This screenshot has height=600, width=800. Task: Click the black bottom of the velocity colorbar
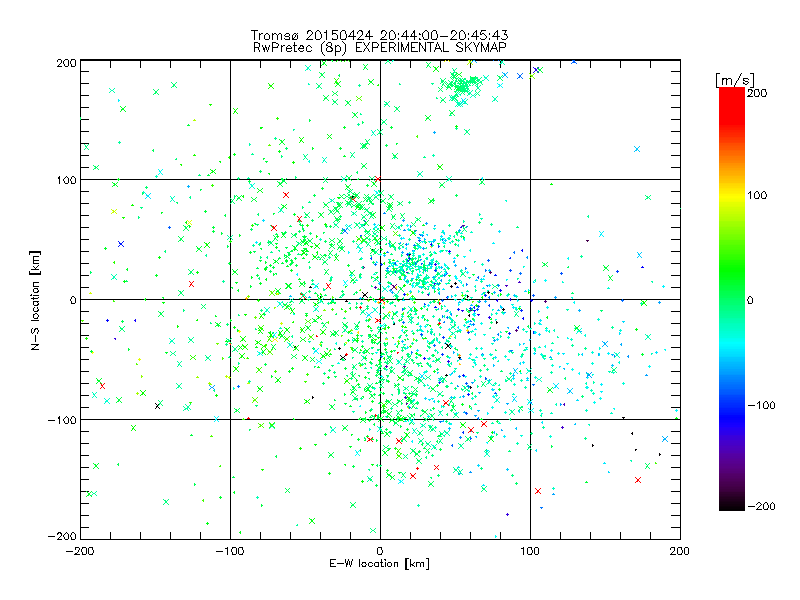coord(732,503)
